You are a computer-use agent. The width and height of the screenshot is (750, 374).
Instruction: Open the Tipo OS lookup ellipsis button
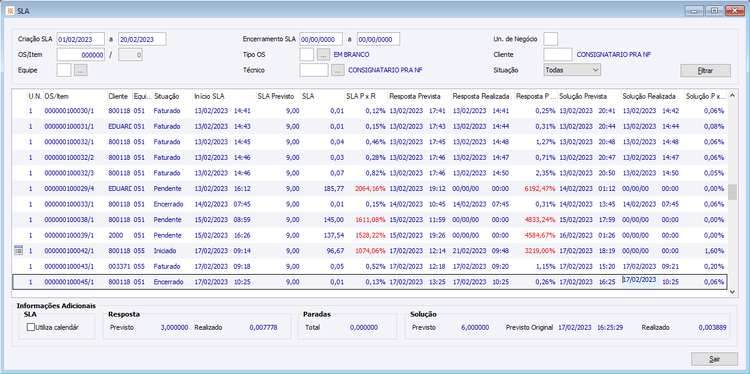click(x=324, y=55)
